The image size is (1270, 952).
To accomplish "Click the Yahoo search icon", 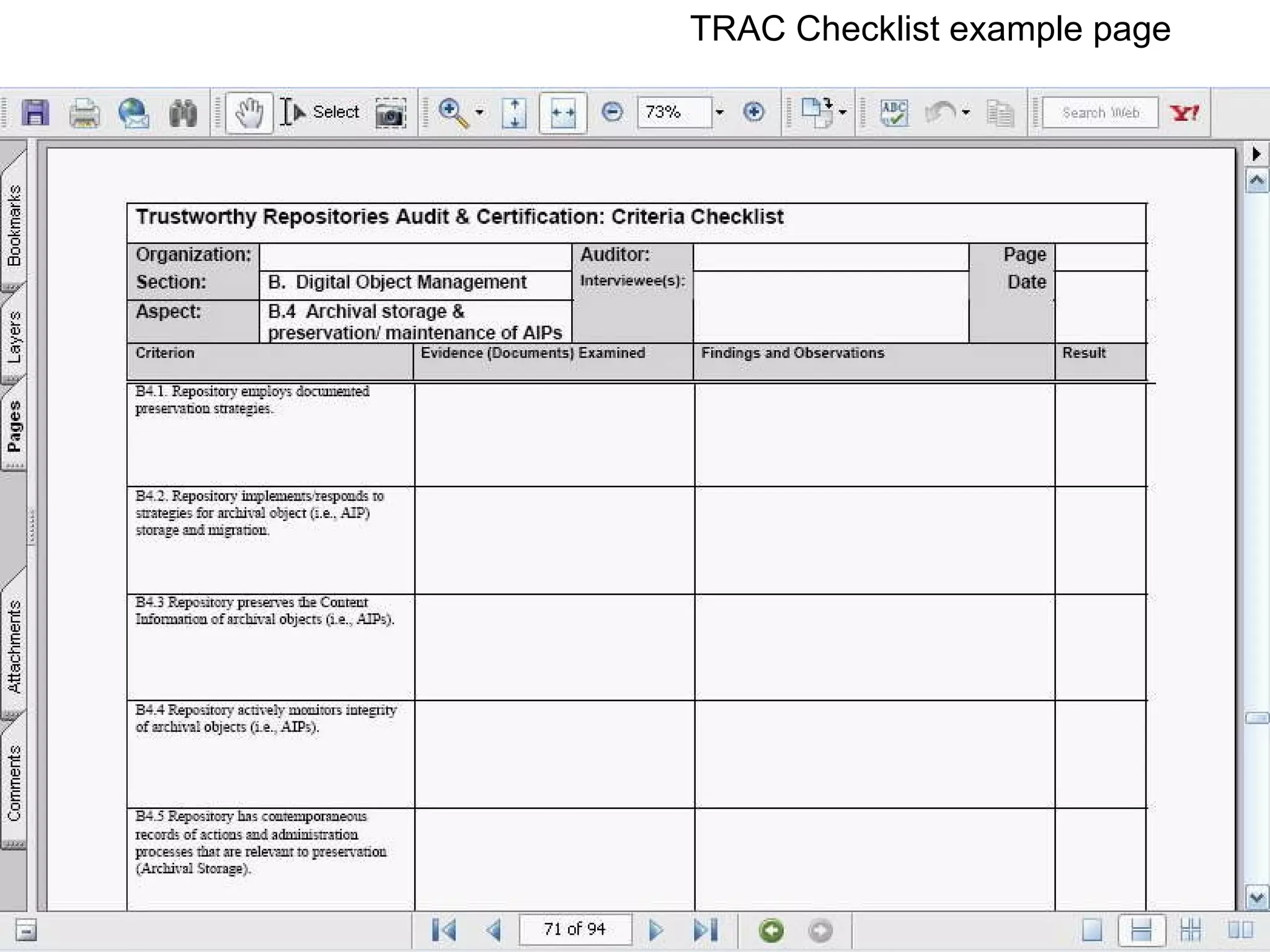I will [1184, 113].
